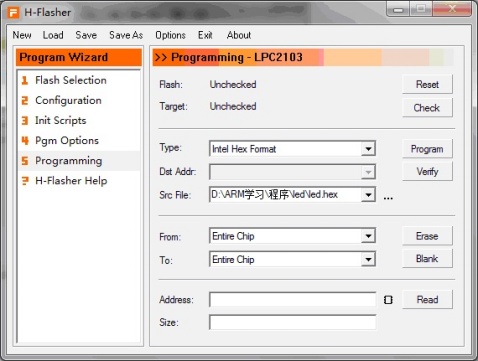This screenshot has height=361, width=478.
Task: Click the Reset button
Action: tap(427, 84)
